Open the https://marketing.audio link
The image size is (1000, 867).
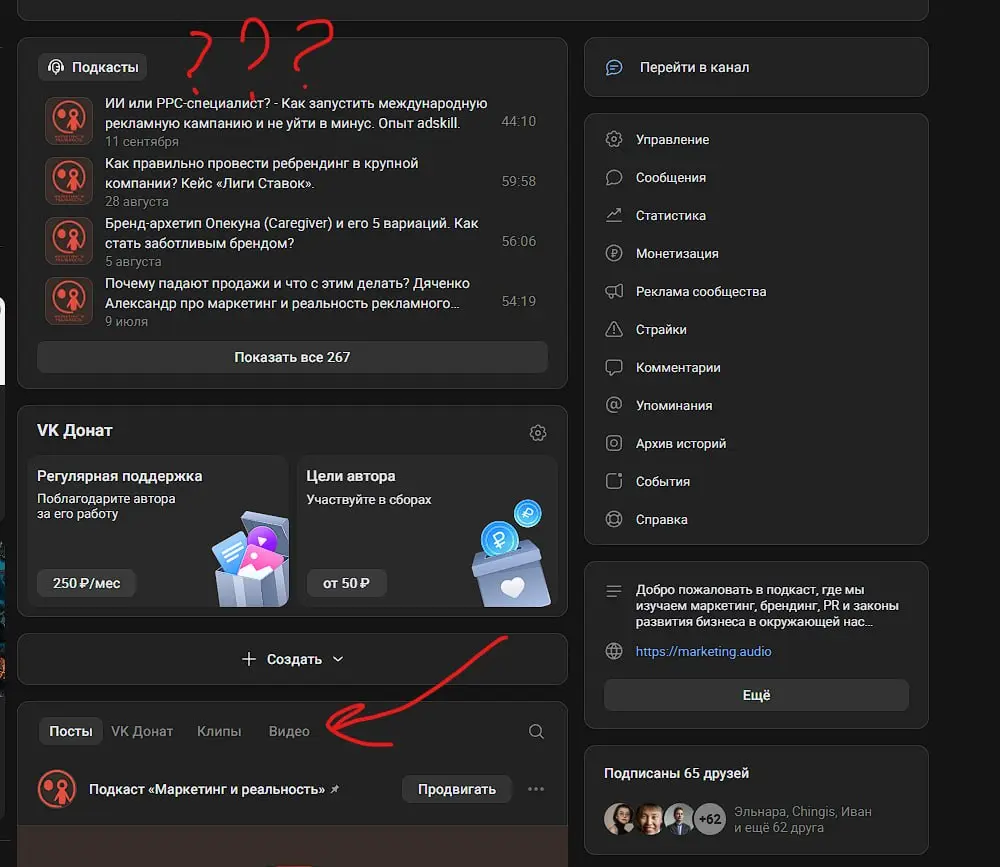[x=703, y=651]
